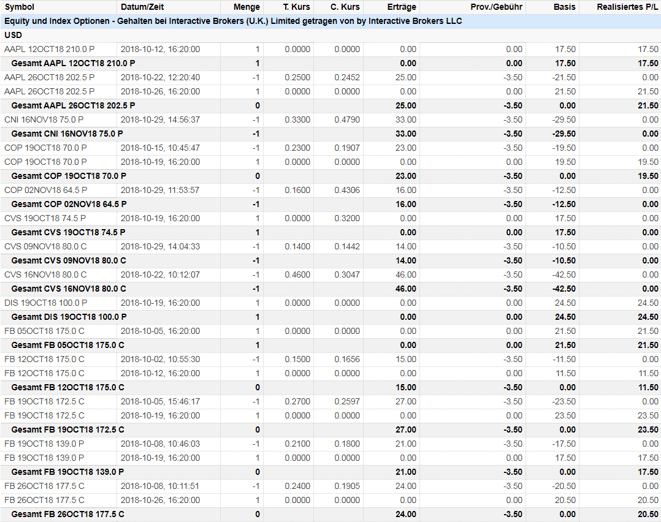Screen dimensions: 661x522
Task: Click the Basis column header
Action: (564, 7)
